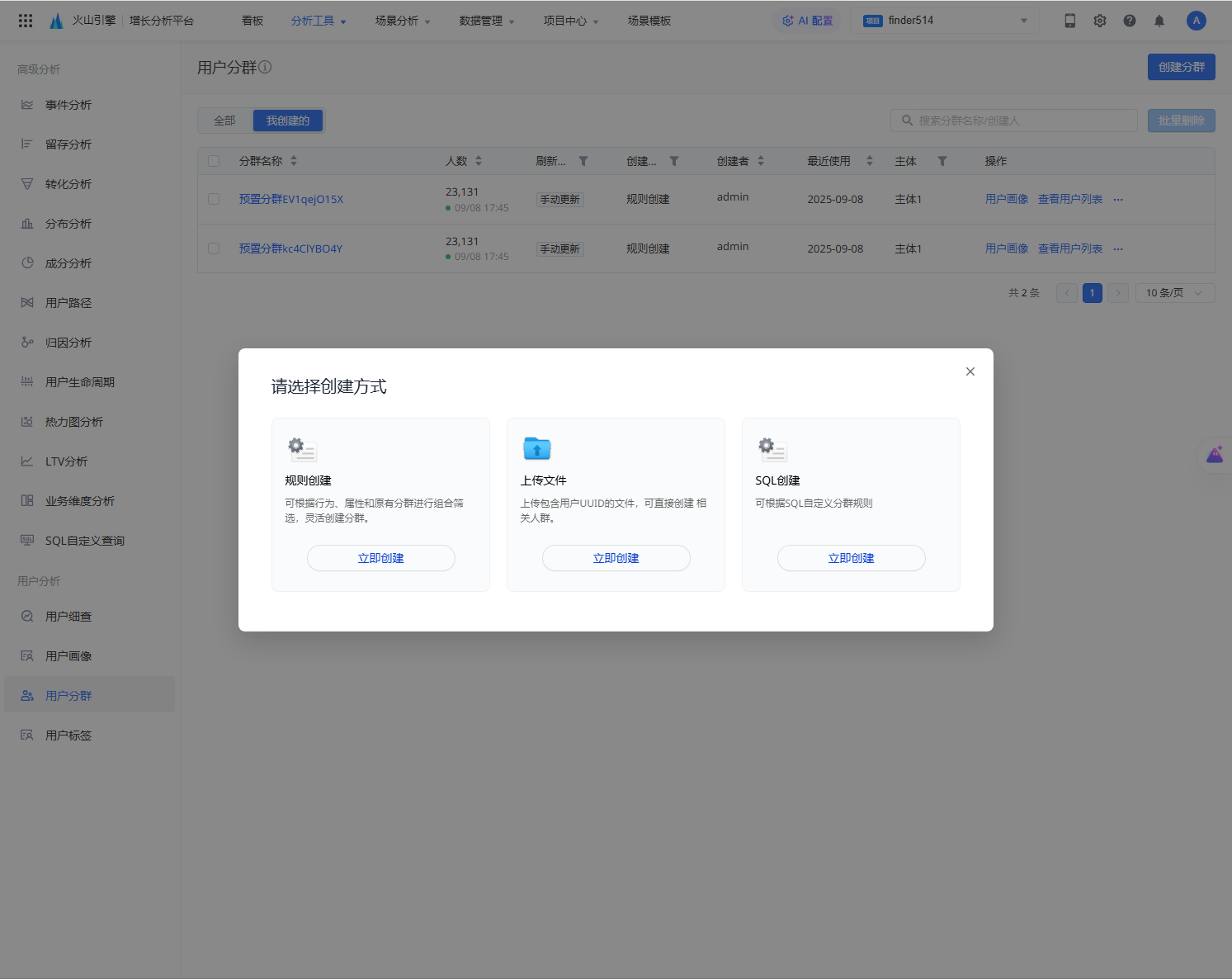The width and height of the screenshot is (1232, 979).
Task: Expand the 数据管理 menu
Action: coord(487,21)
